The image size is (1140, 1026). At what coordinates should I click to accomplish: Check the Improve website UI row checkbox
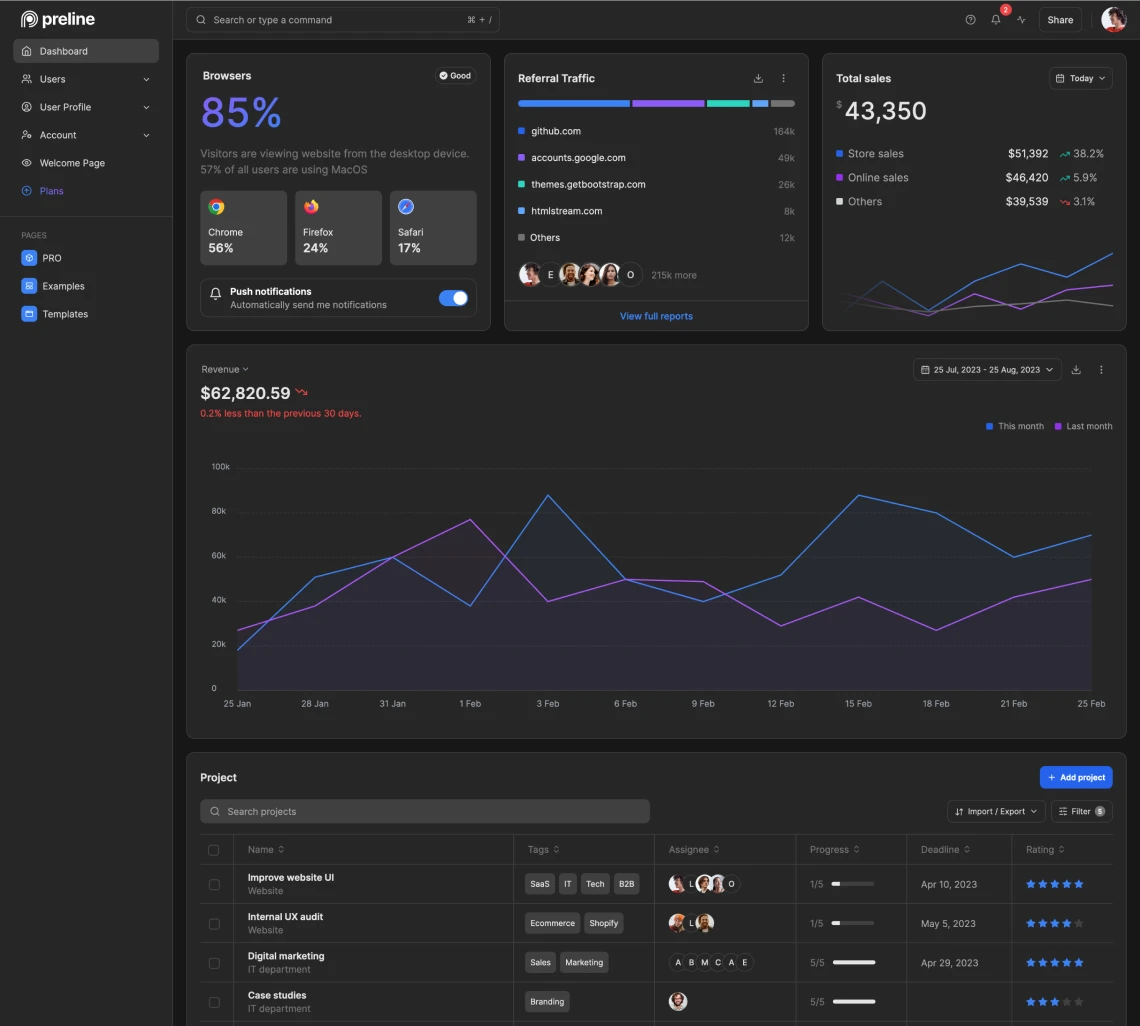tap(214, 884)
